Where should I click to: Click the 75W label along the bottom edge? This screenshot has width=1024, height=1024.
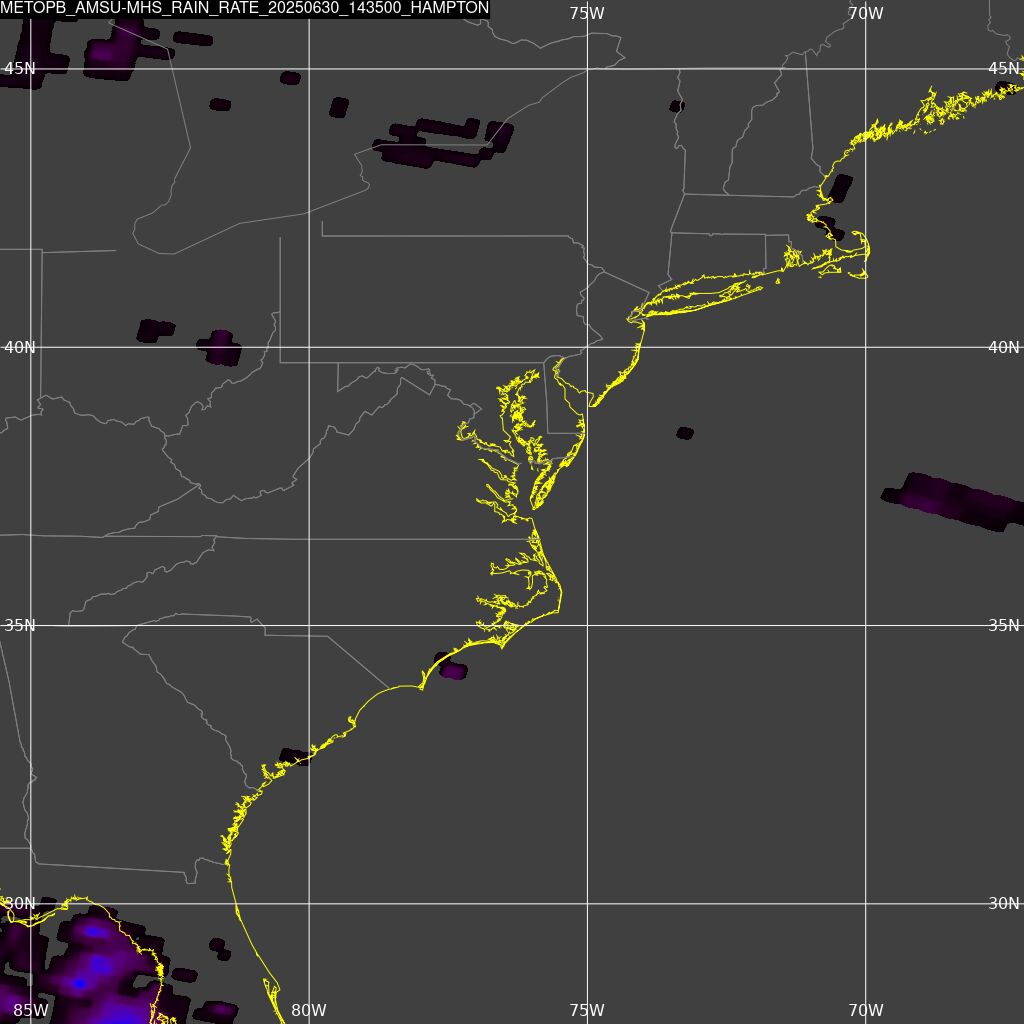pos(586,1010)
